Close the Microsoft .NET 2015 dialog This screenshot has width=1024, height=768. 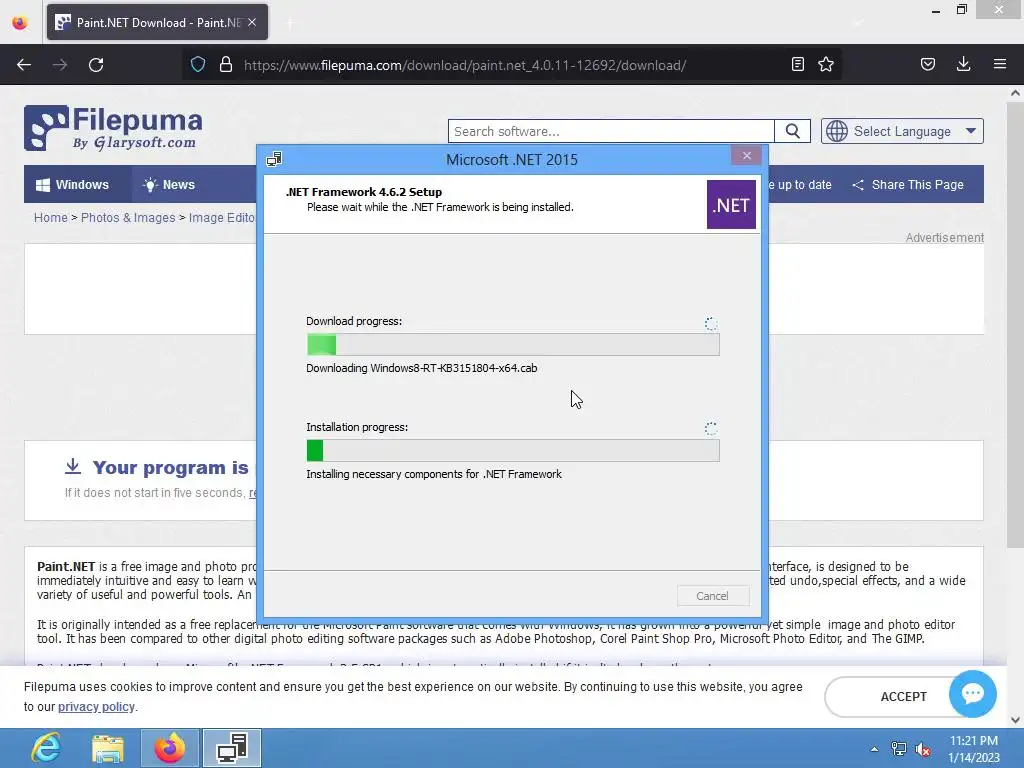[746, 155]
